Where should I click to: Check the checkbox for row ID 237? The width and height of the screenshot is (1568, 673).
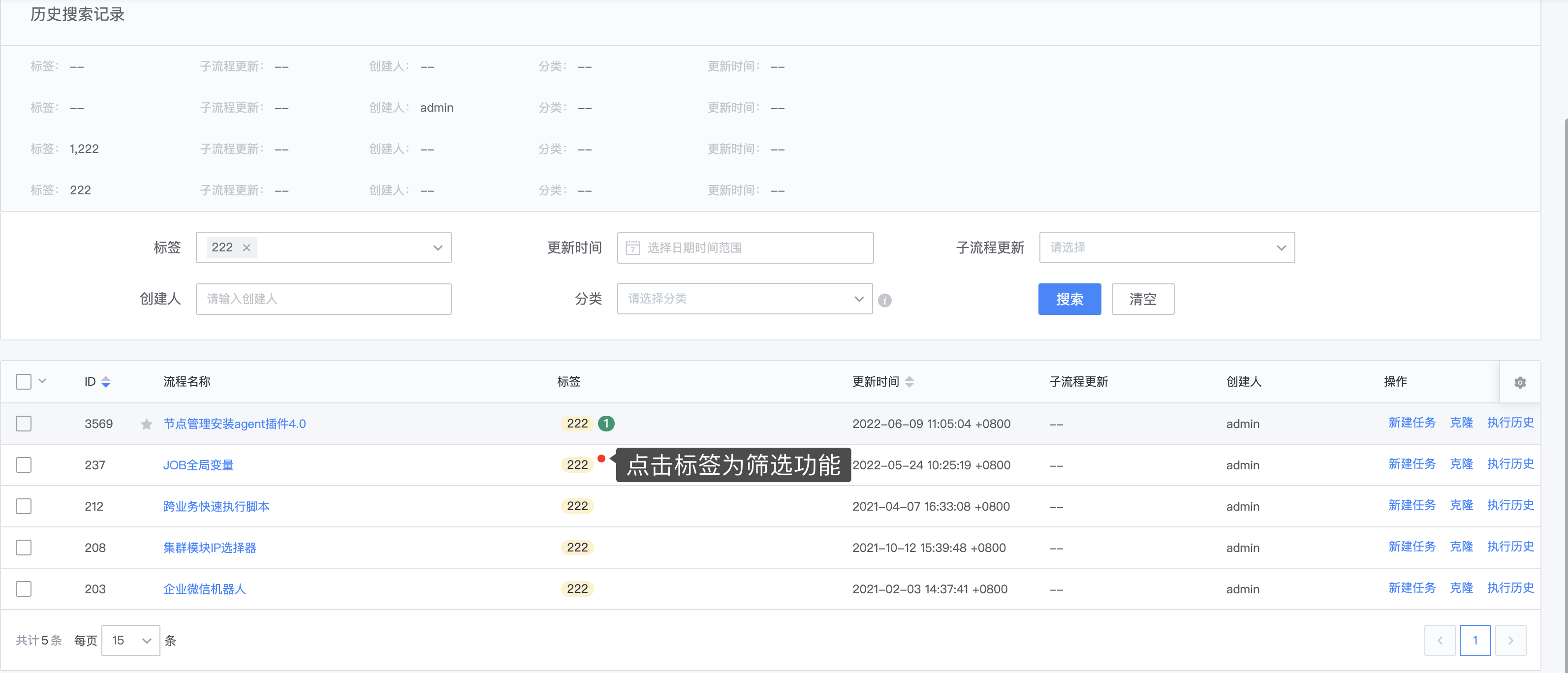click(x=23, y=464)
